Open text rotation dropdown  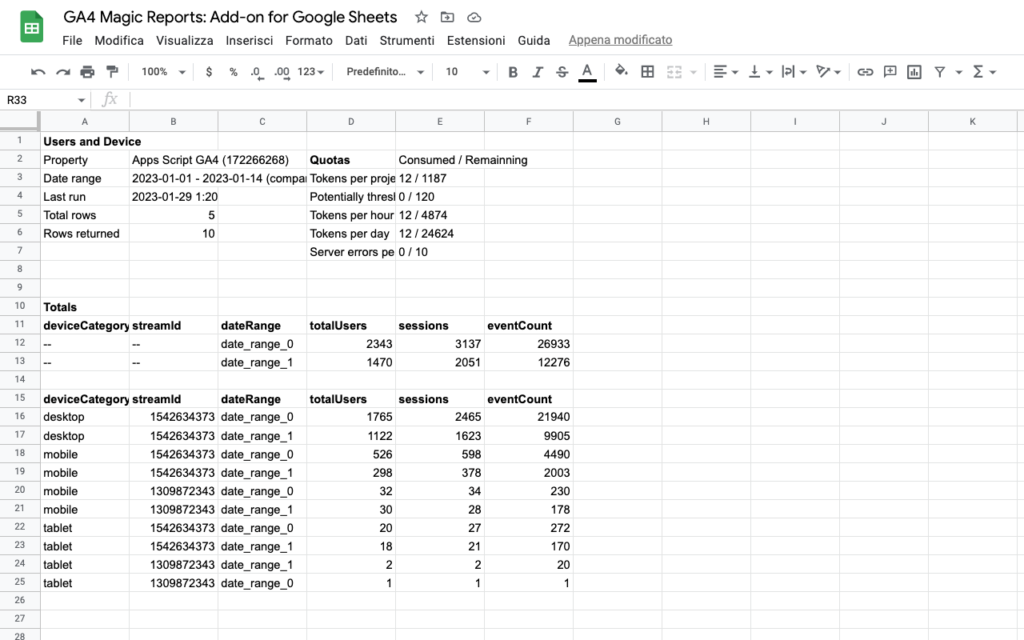click(828, 72)
